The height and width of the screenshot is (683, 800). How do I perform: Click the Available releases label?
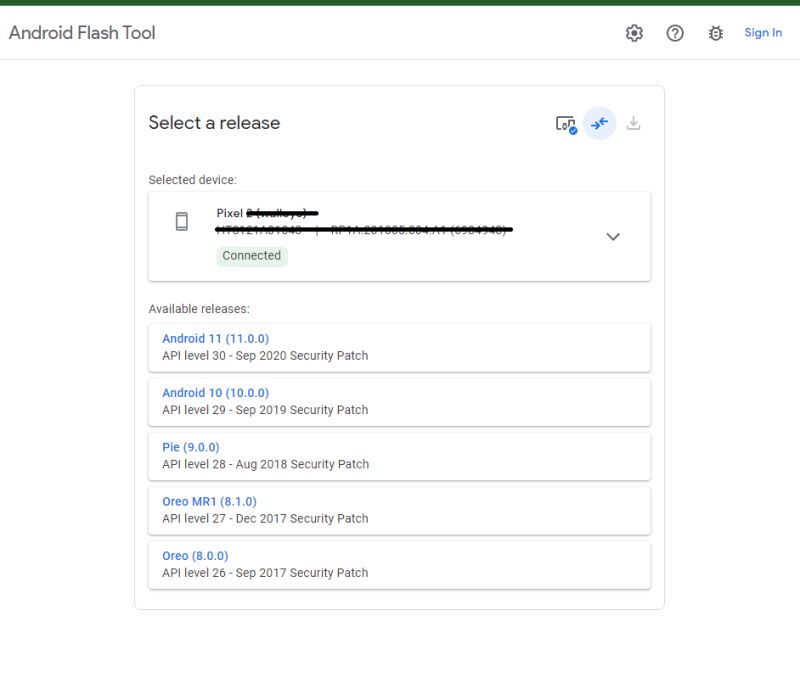click(199, 309)
